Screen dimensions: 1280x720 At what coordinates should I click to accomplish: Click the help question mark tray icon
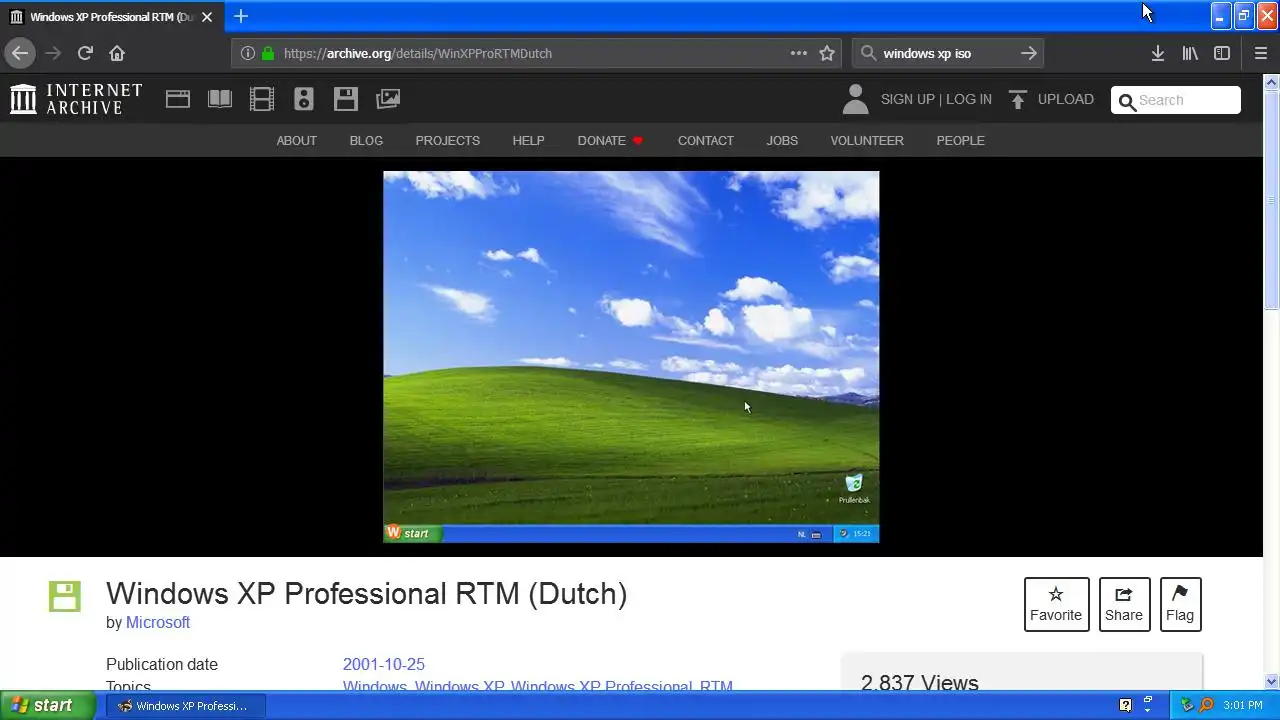tap(1125, 705)
